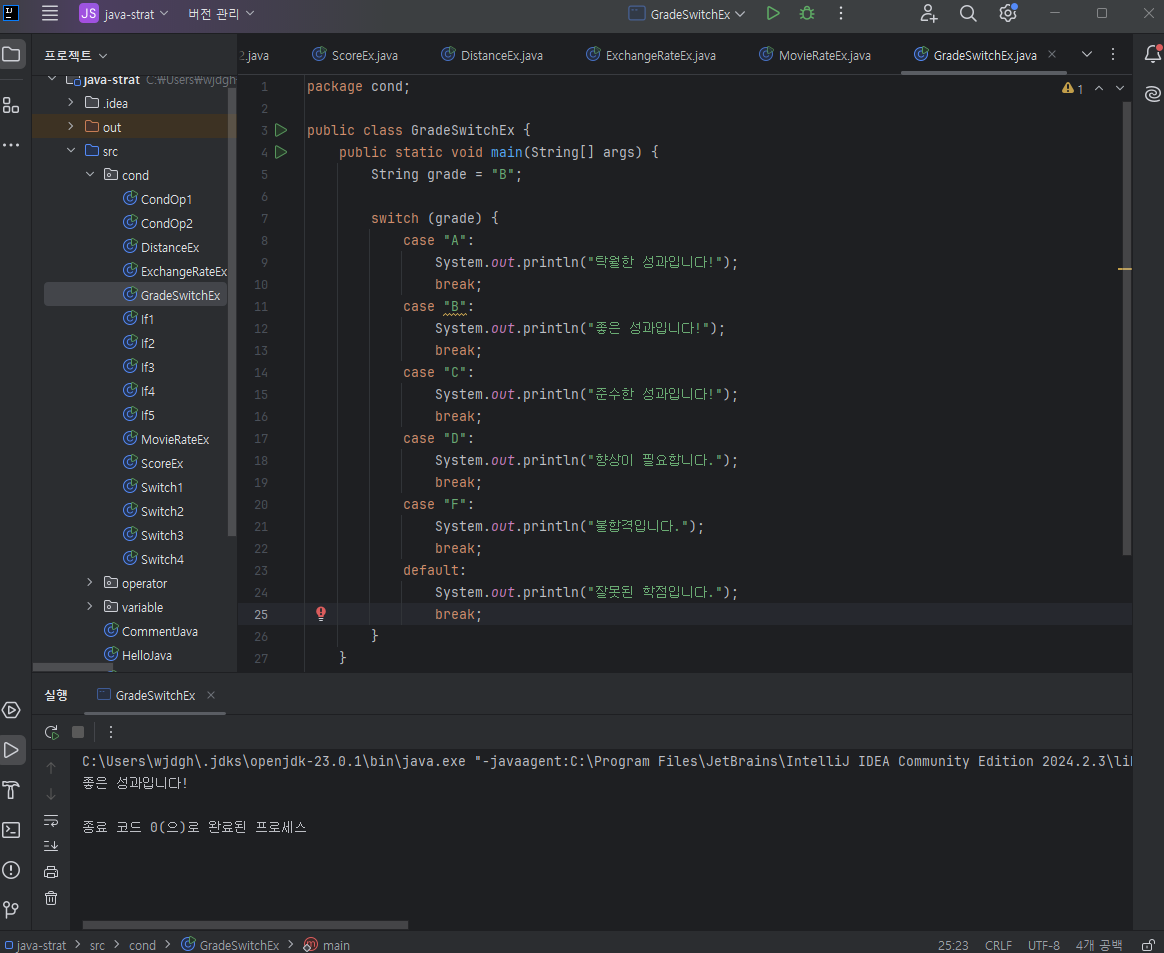Click the UTF-8 encoding status
Viewport: 1164px width, 953px height.
pos(1044,945)
